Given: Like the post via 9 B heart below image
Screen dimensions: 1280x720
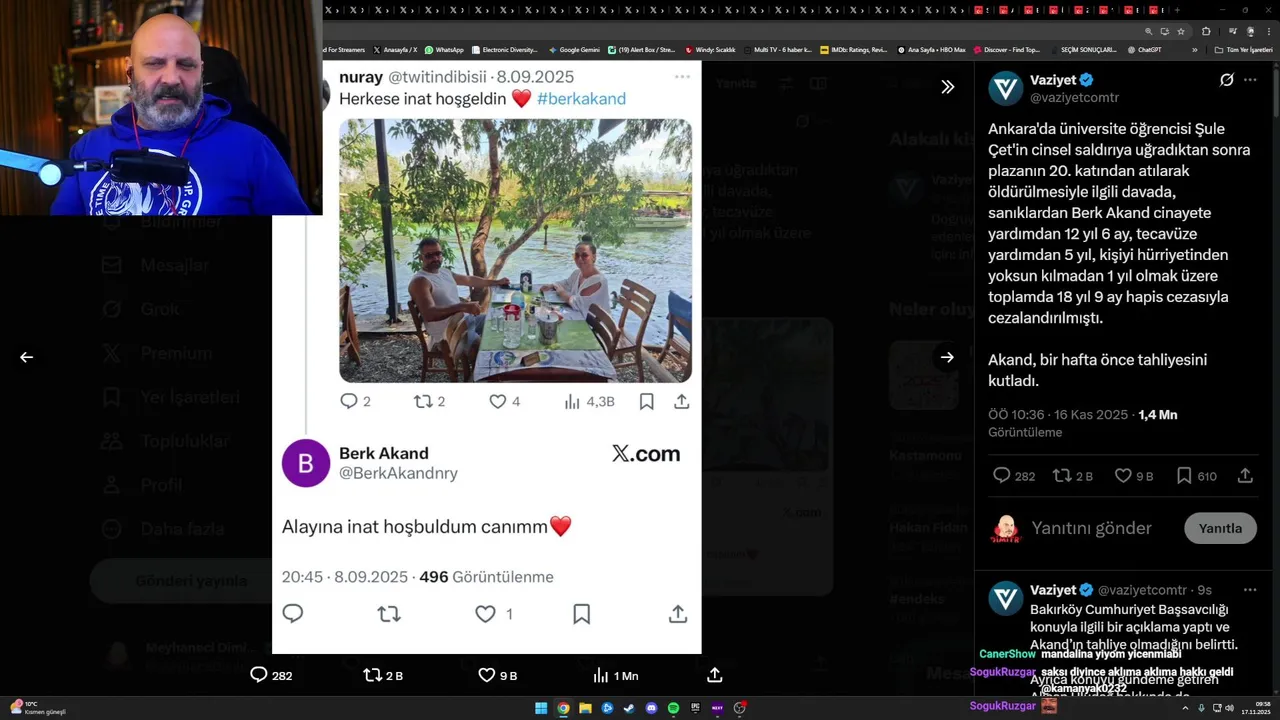Looking at the screenshot, I should coord(498,676).
